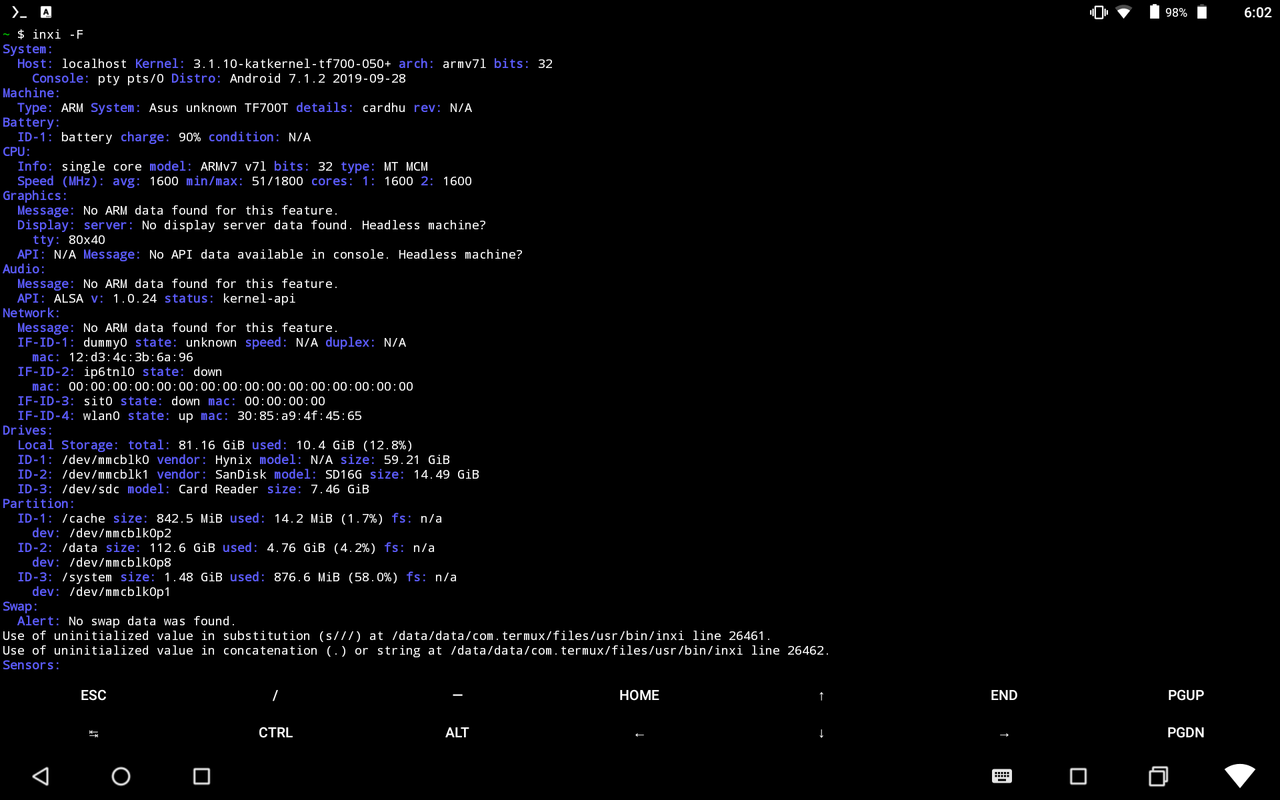Click '/dev/sdc' drive path
The image size is (1280, 800).
(91, 489)
